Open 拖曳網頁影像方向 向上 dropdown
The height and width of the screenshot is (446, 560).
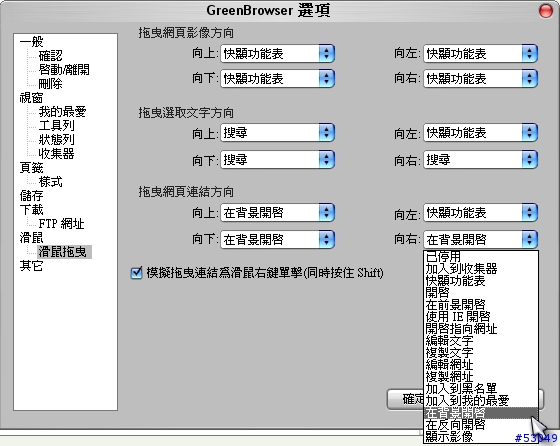pyautogui.click(x=277, y=54)
